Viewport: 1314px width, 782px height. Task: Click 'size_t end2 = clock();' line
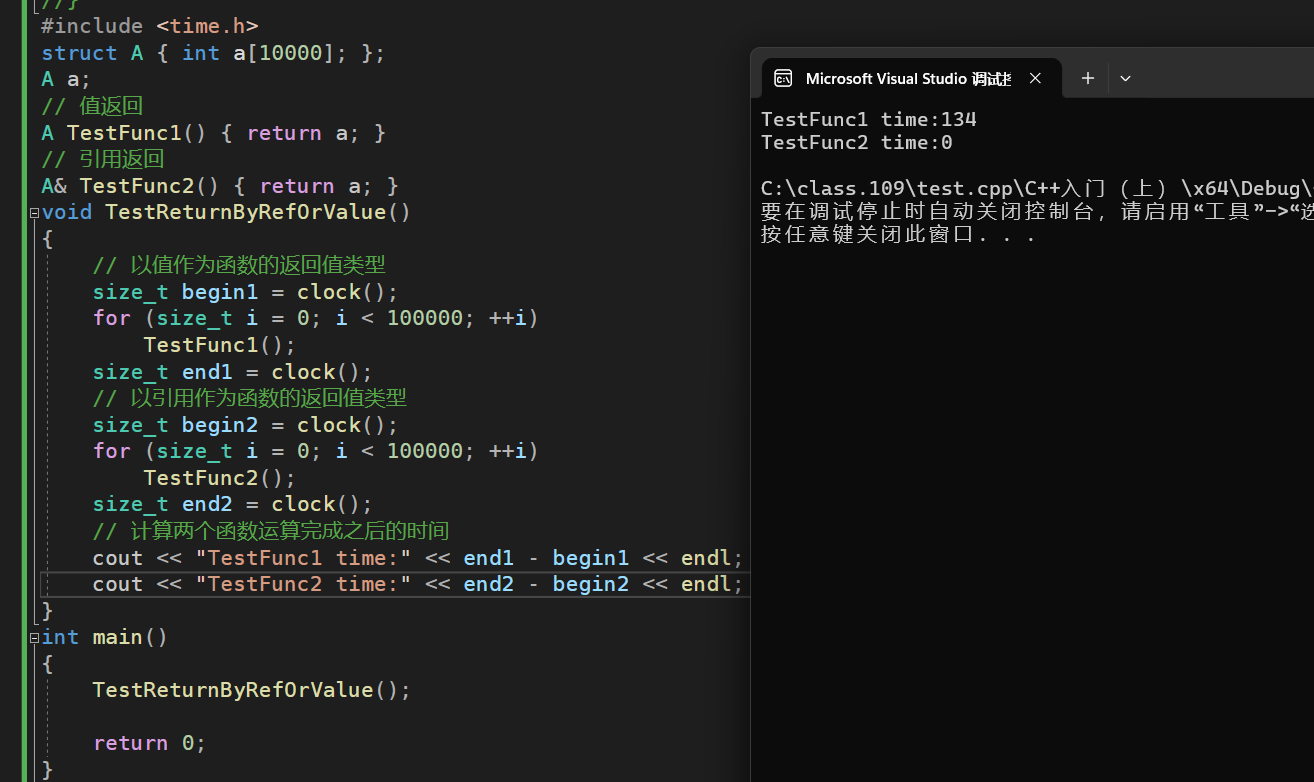click(x=232, y=504)
